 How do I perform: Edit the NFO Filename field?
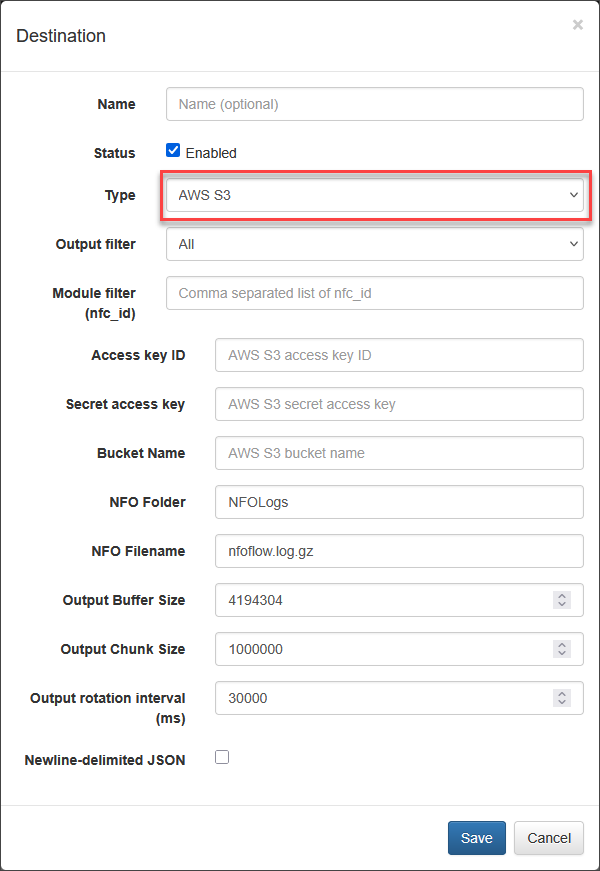(x=399, y=550)
